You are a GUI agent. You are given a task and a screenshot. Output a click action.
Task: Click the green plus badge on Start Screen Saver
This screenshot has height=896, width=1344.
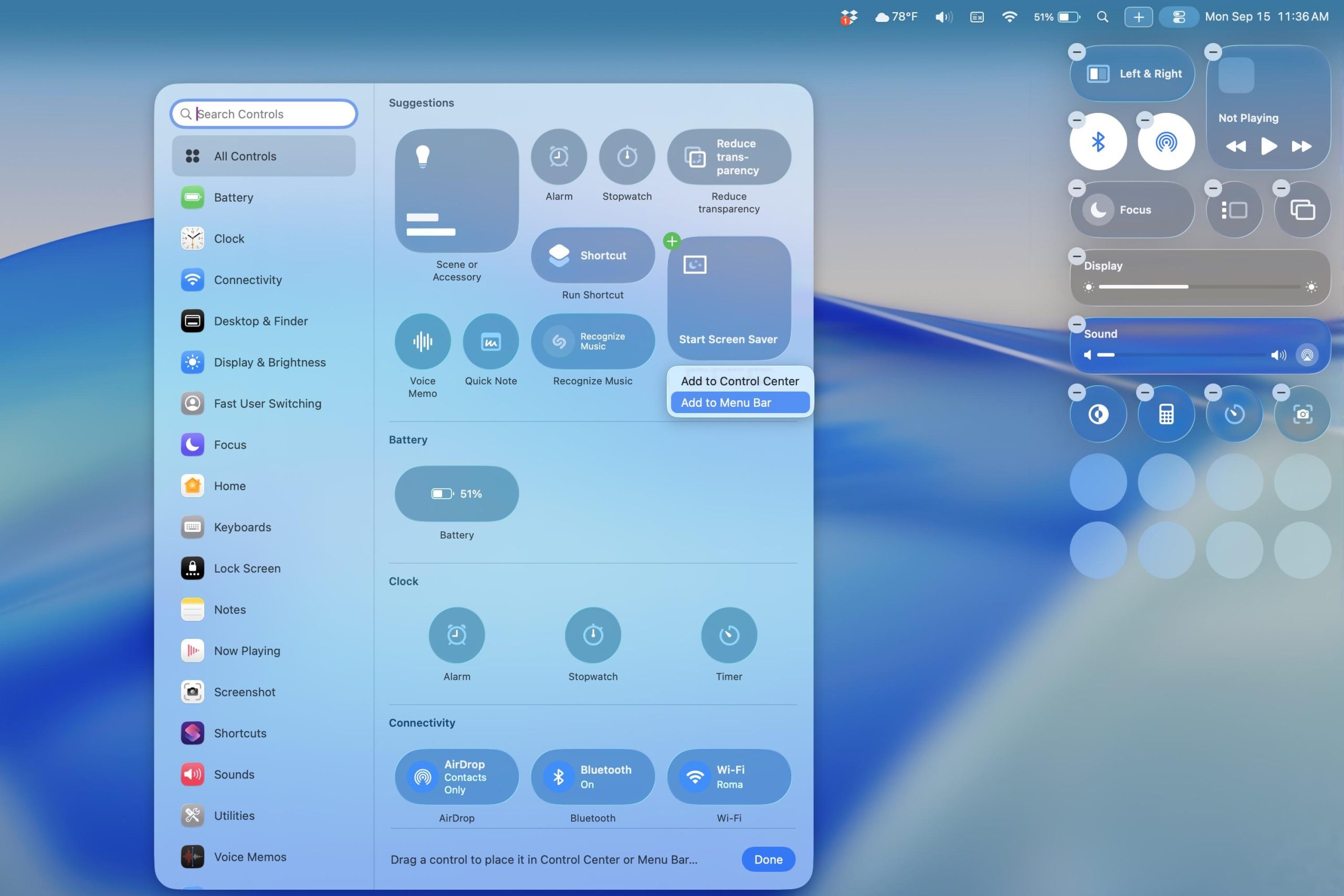[x=672, y=241]
